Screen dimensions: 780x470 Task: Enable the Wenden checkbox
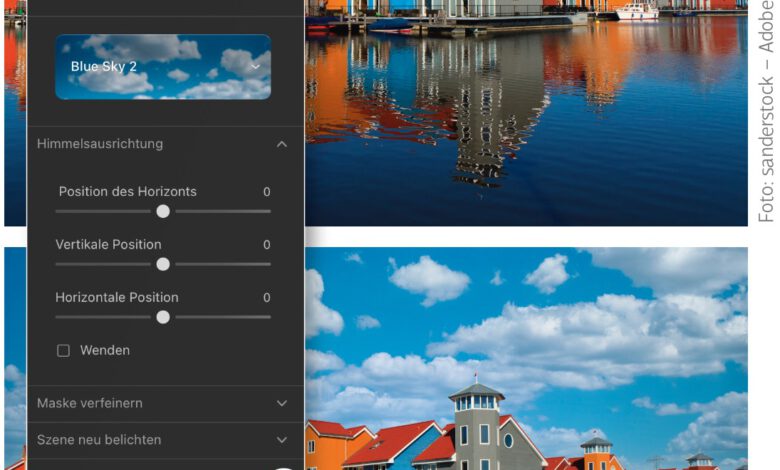click(63, 351)
